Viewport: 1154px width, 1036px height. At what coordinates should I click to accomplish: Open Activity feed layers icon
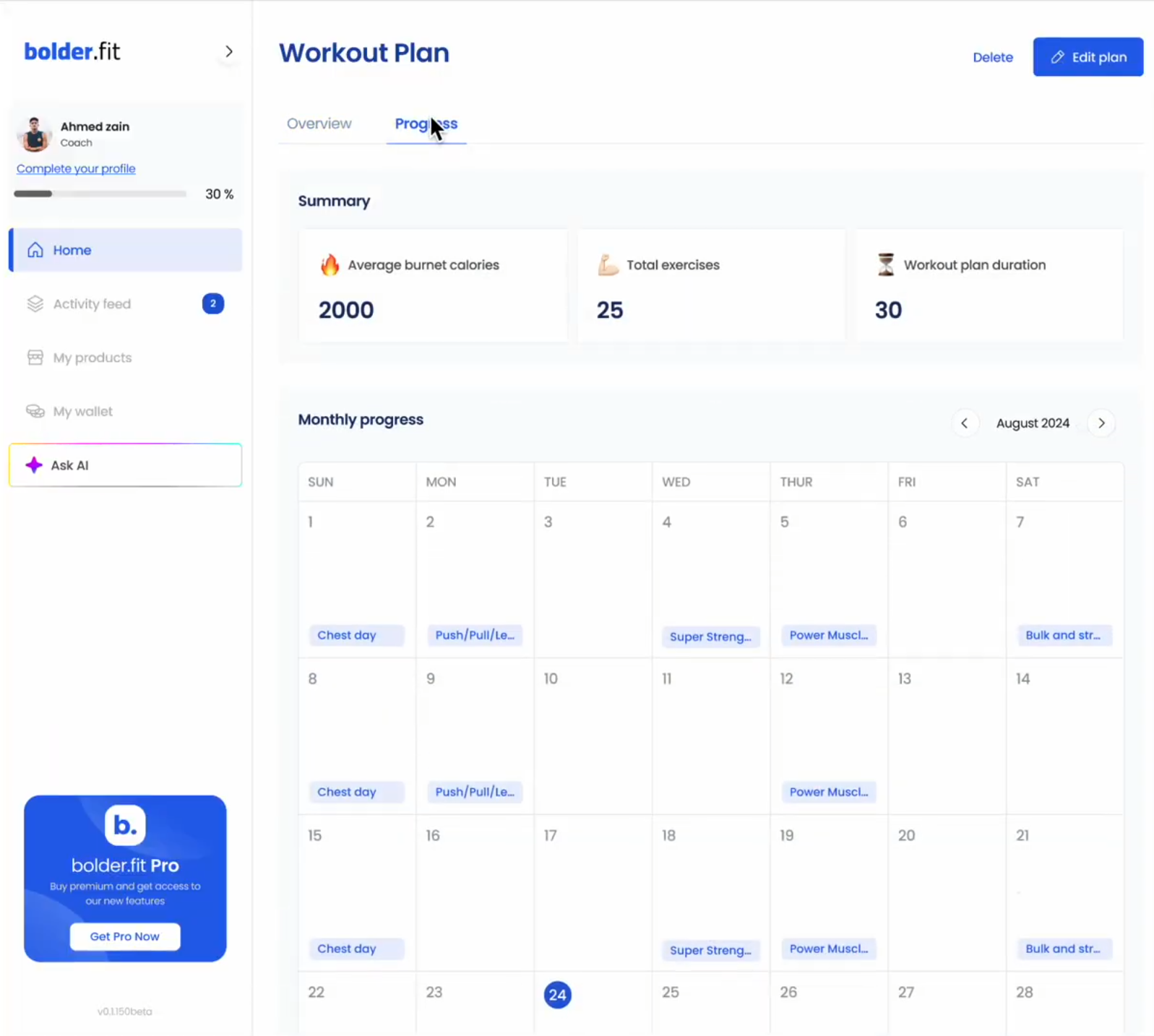pyautogui.click(x=35, y=304)
